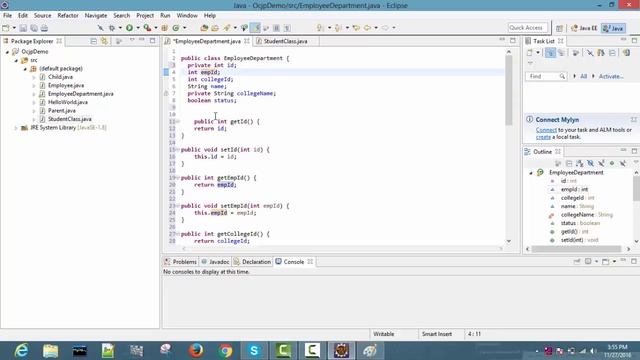Open Internet Explorer from the taskbar
The height and width of the screenshot is (360, 640).
(x=21, y=350)
